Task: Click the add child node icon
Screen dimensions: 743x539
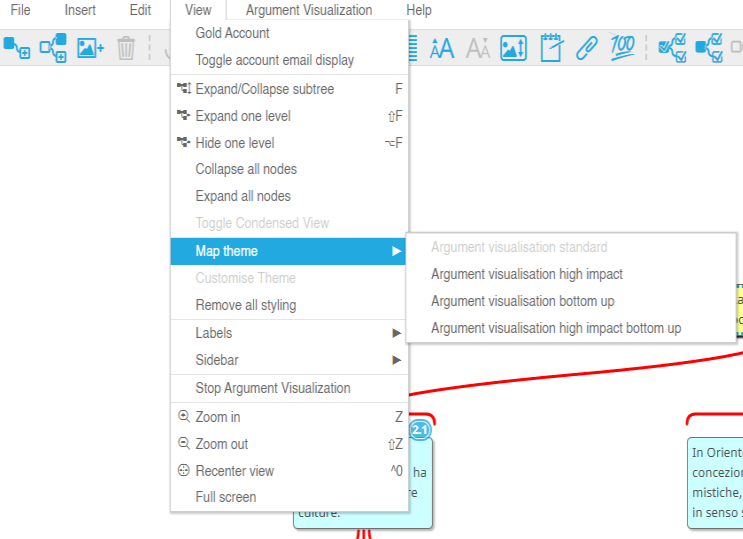Action: pos(17,47)
